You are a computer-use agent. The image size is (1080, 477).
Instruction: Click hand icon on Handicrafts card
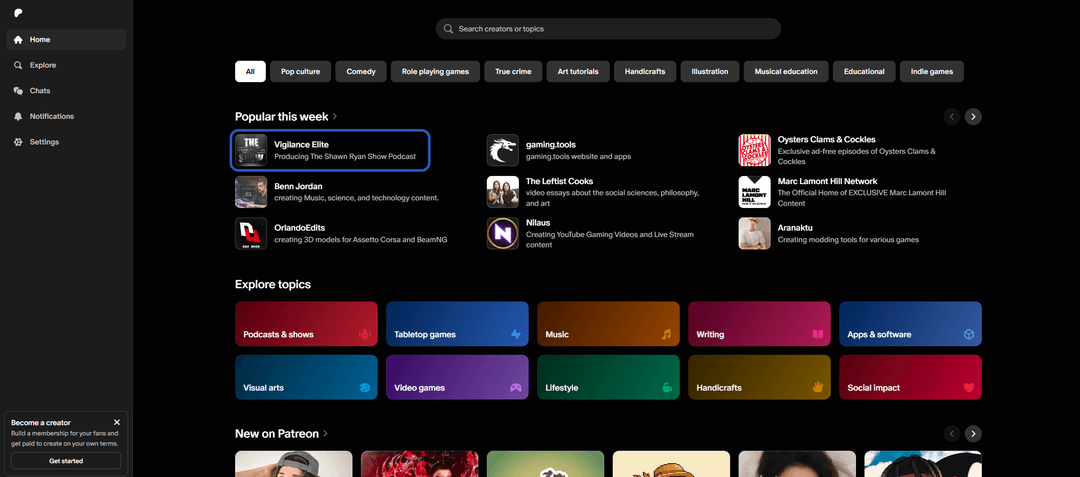point(818,388)
